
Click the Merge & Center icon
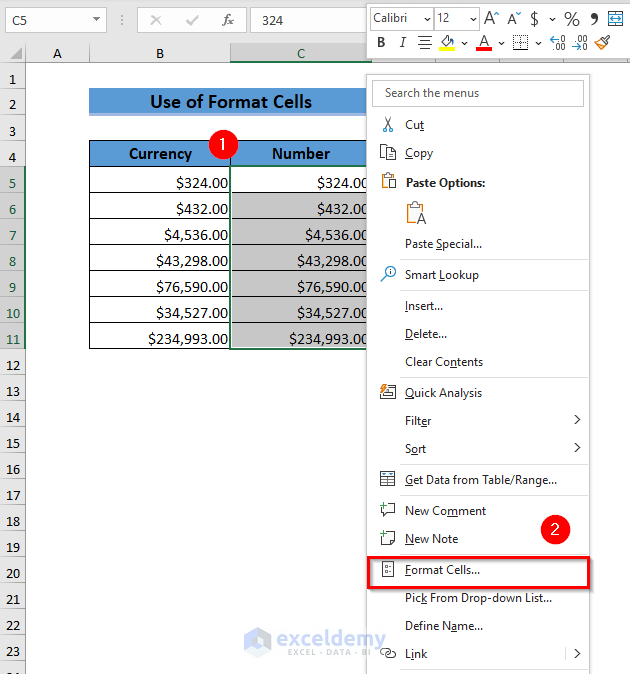615,18
